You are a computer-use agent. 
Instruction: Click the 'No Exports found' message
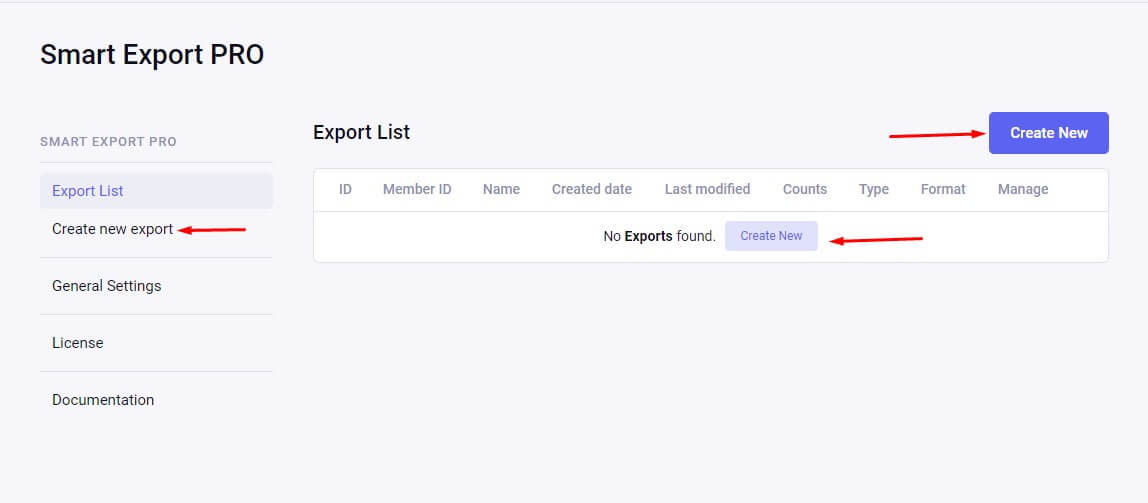[659, 237]
